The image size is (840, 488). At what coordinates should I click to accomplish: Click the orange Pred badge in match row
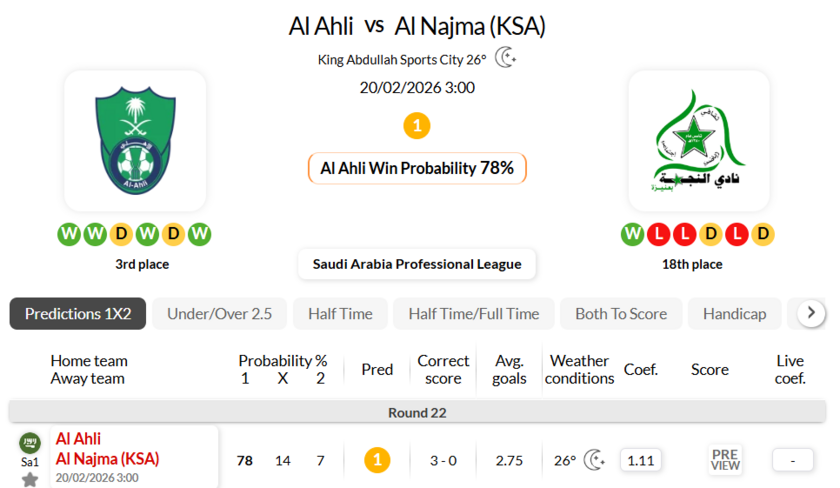pos(377,460)
